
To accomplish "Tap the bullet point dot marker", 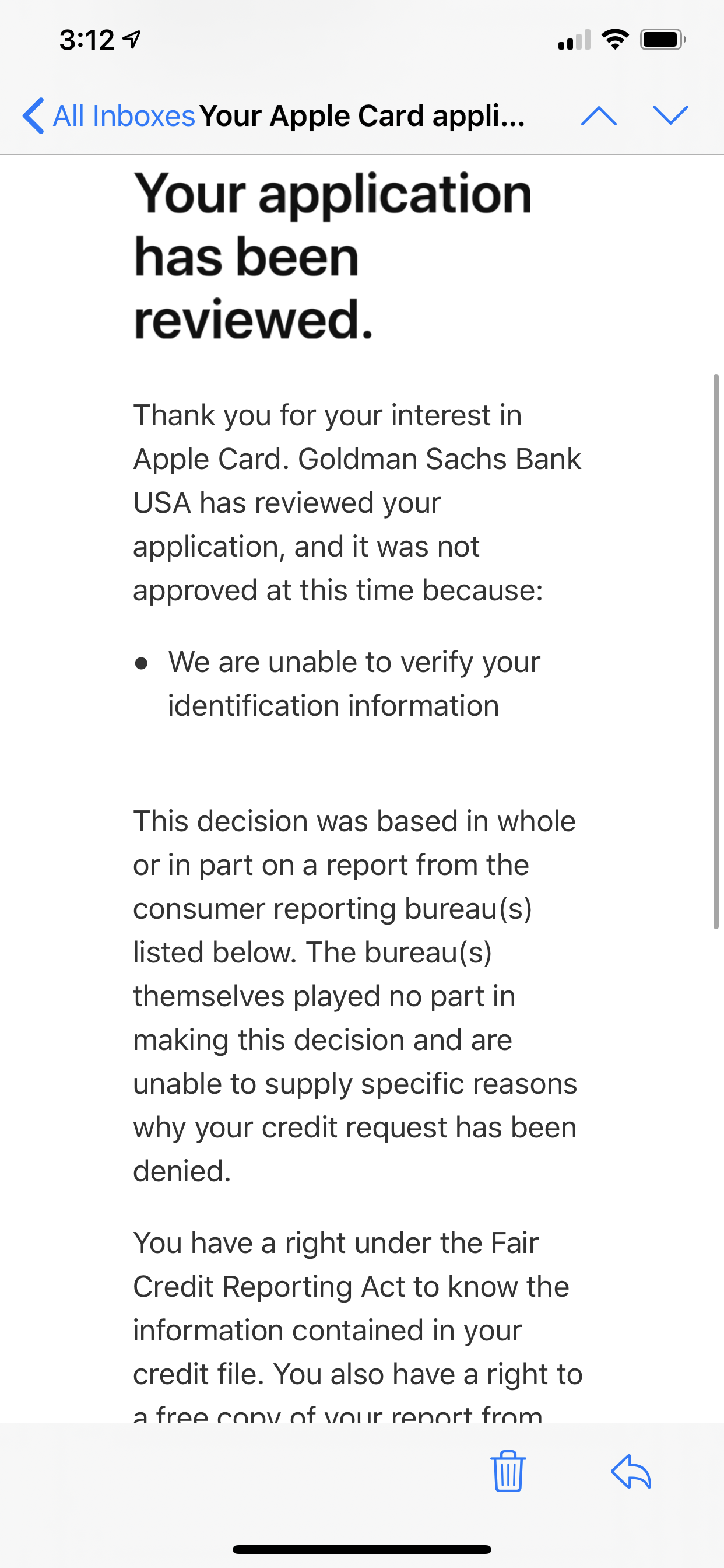I will [141, 663].
